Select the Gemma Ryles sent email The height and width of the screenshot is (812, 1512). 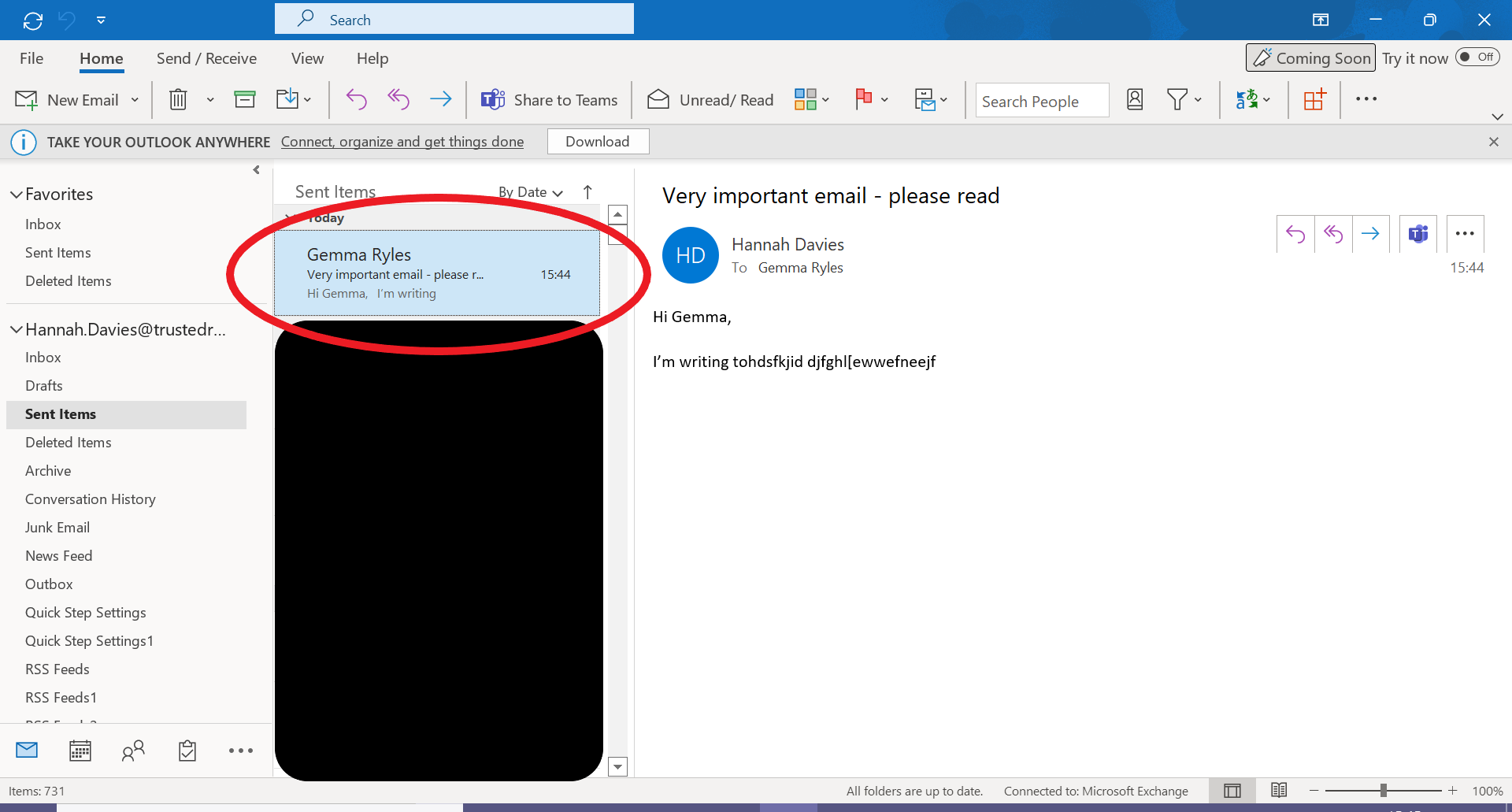tap(437, 273)
